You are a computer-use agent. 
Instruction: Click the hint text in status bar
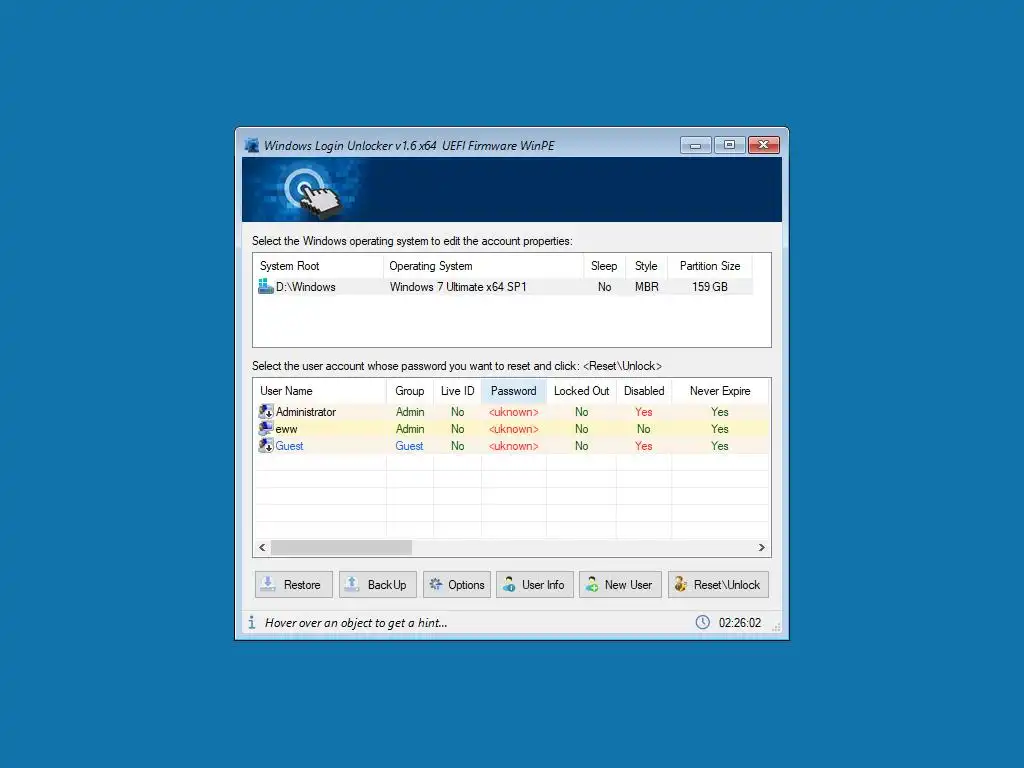click(356, 622)
